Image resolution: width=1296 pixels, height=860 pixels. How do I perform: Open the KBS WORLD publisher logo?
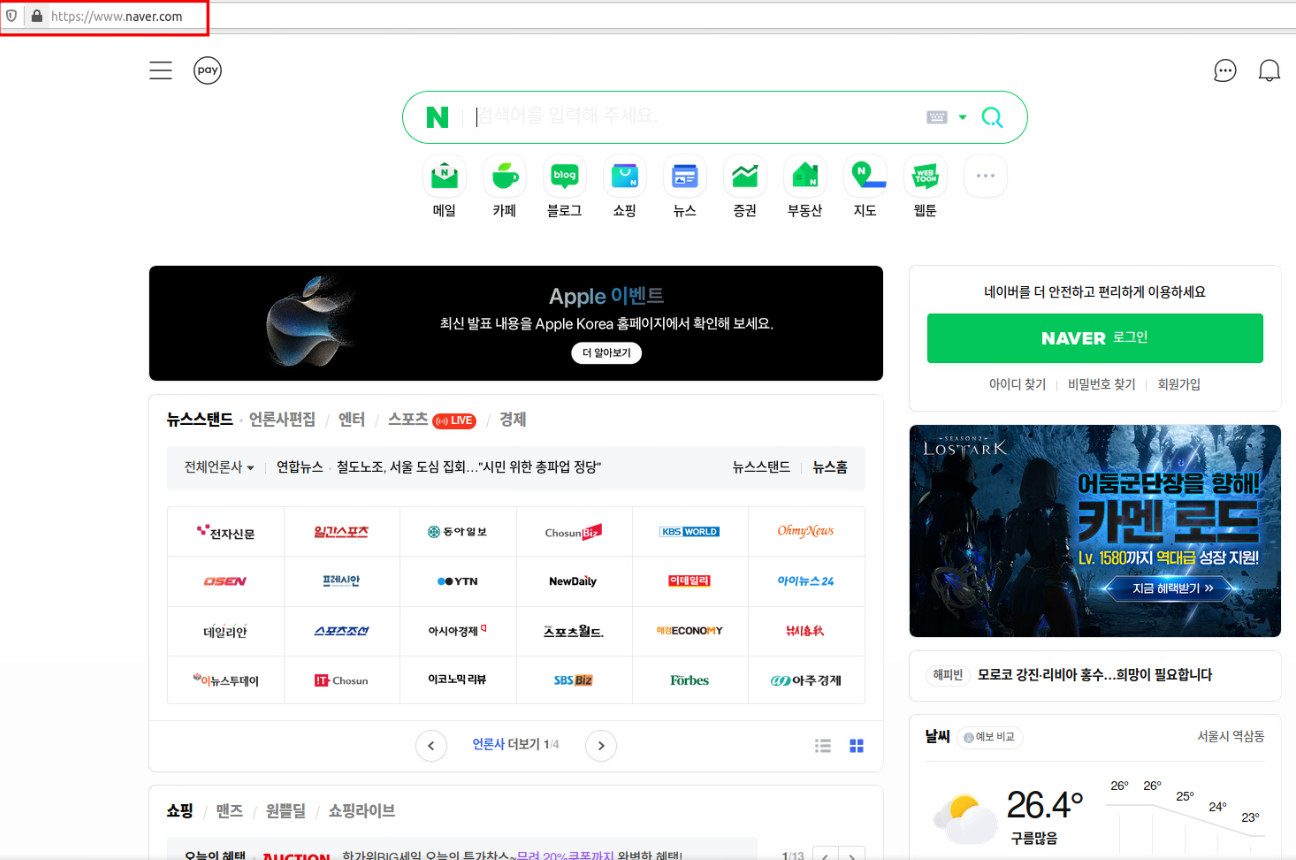[690, 532]
